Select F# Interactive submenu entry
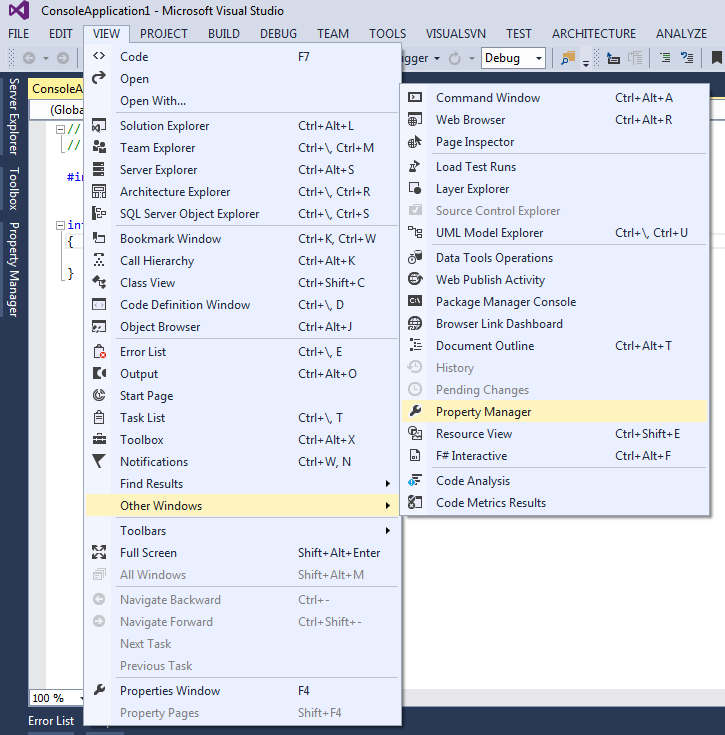725x735 pixels. [x=555, y=456]
